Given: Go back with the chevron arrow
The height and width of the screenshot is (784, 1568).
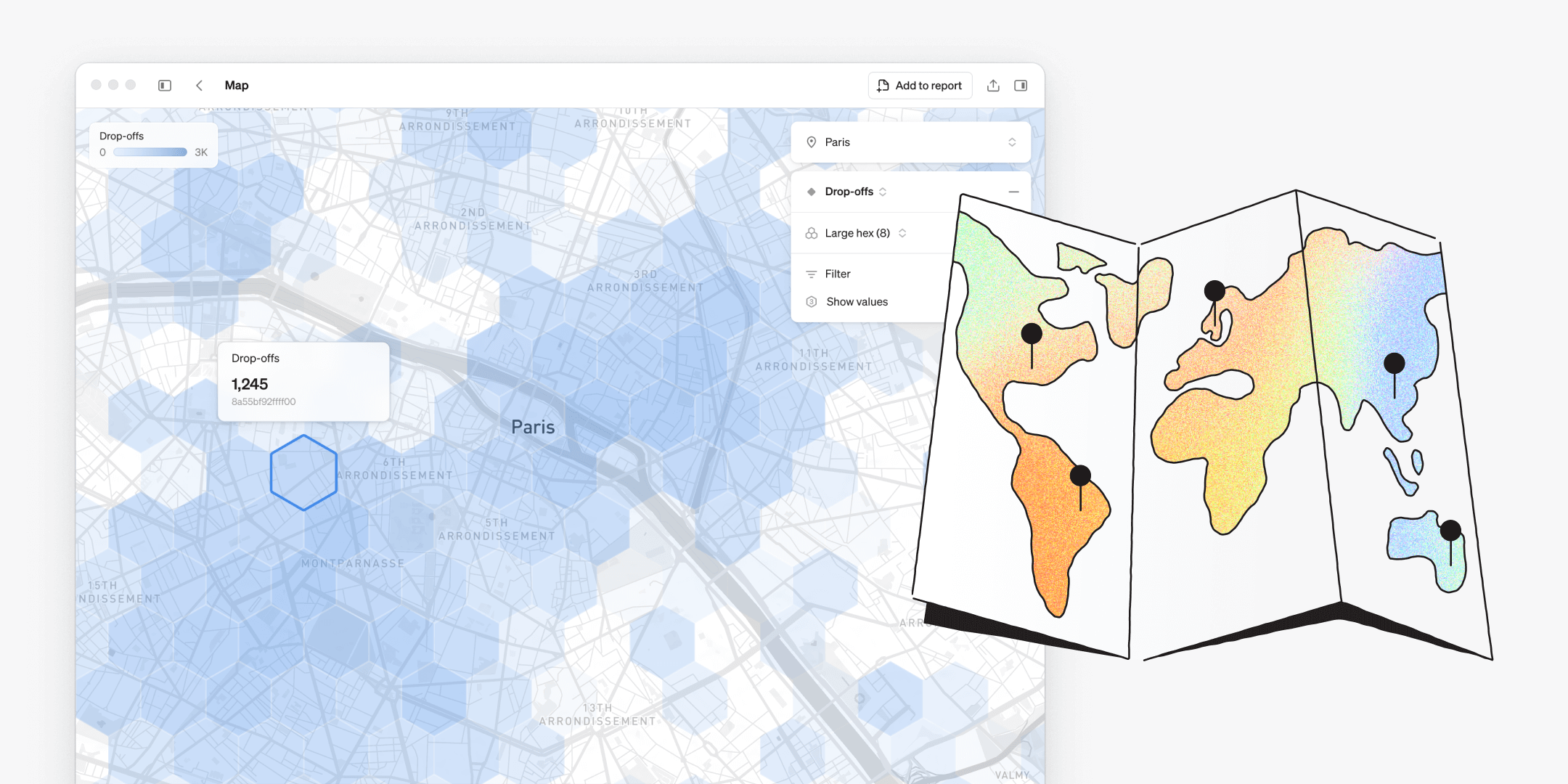Looking at the screenshot, I should [x=199, y=86].
